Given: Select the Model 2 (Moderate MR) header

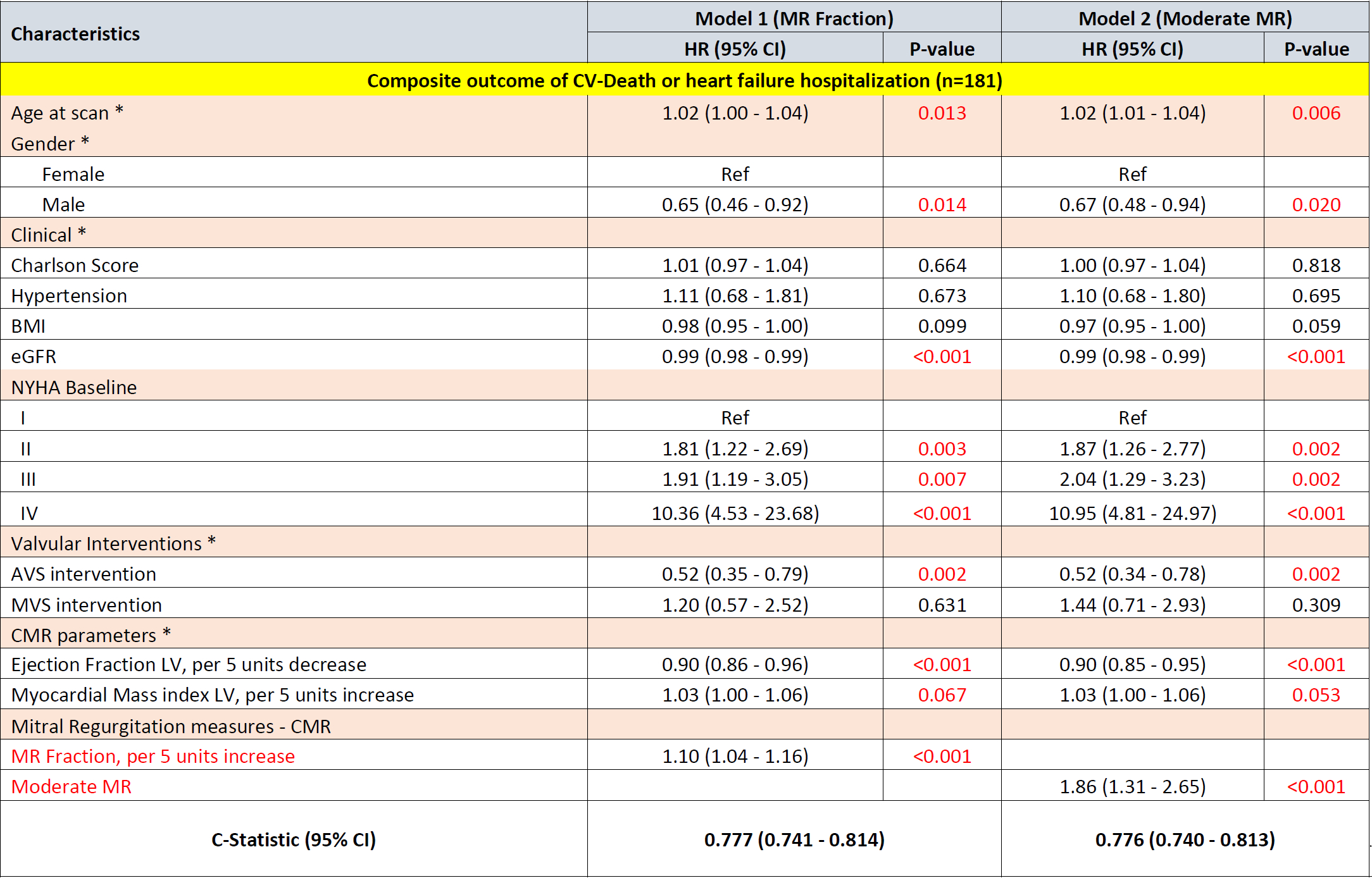Looking at the screenshot, I should pyautogui.click(x=1185, y=18).
